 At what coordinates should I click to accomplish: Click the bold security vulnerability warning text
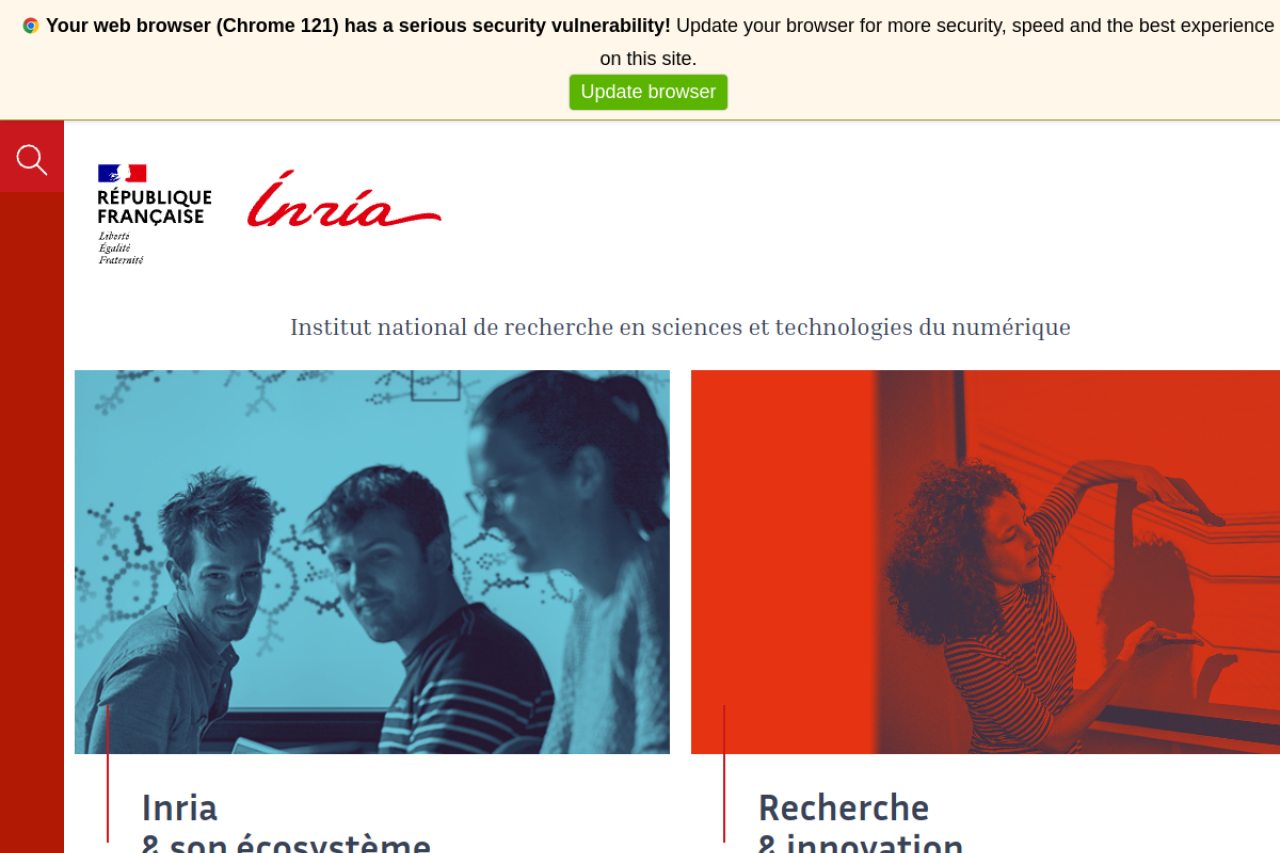point(358,26)
